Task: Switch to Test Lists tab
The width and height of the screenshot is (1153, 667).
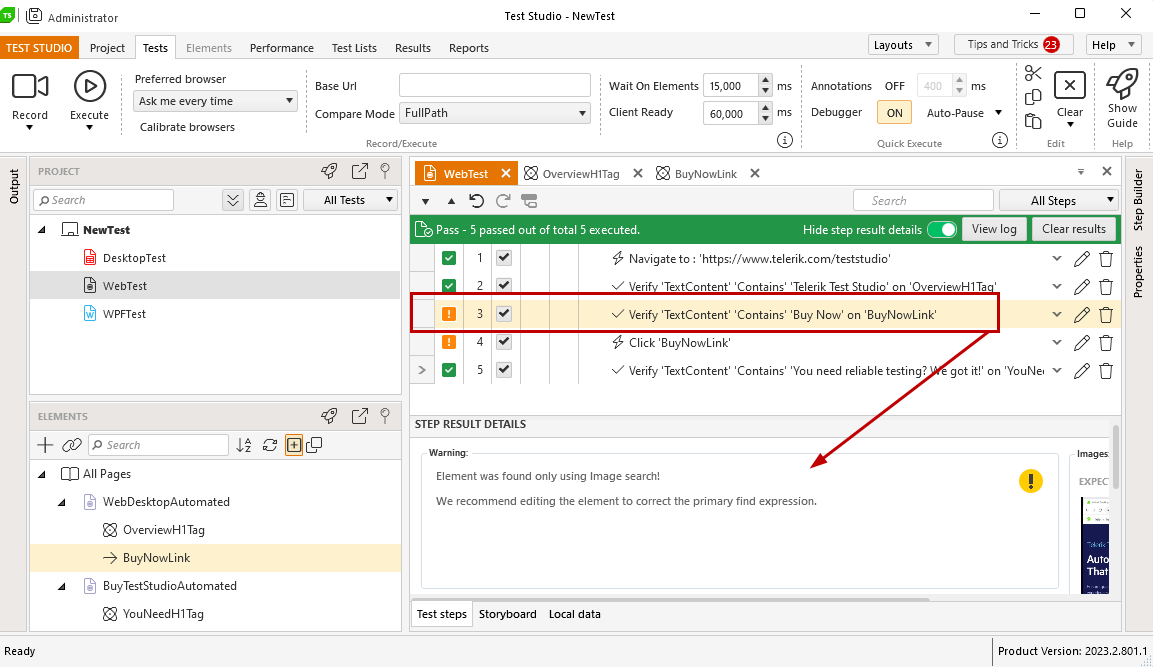Action: tap(354, 48)
